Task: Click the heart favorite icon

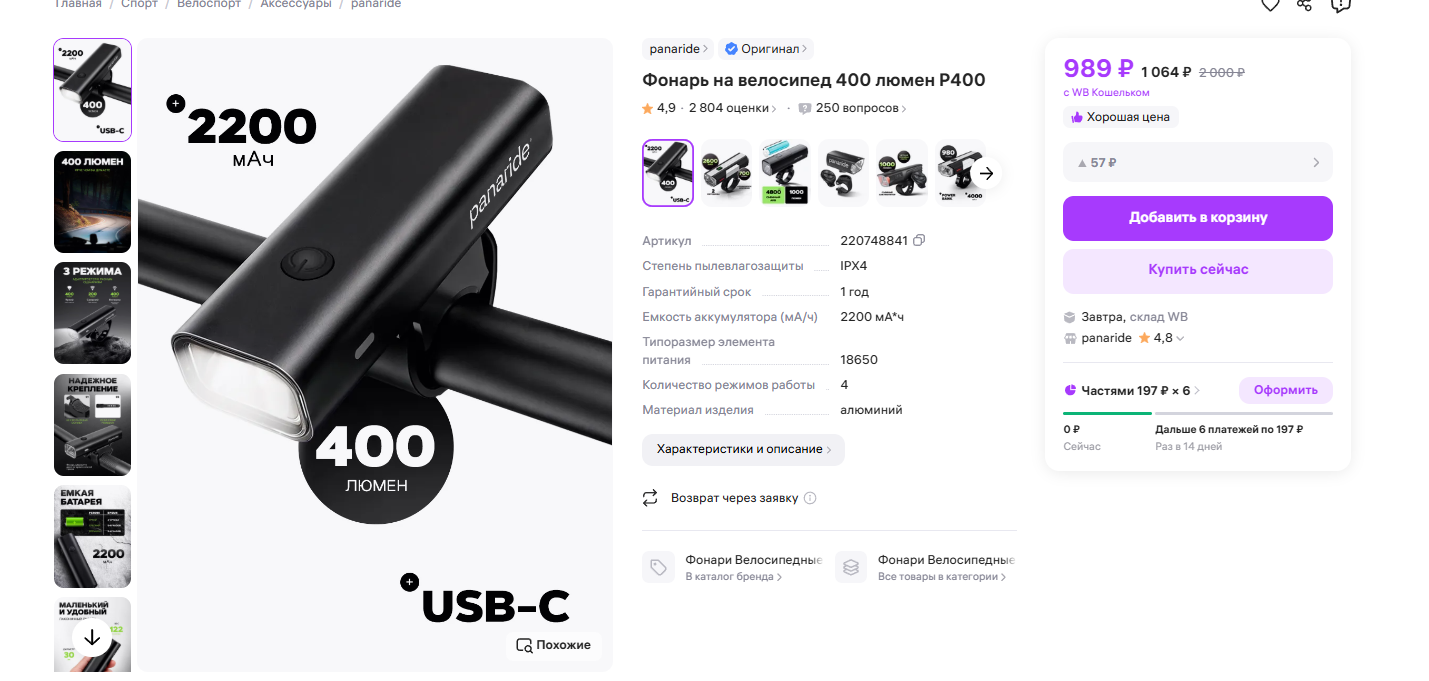Action: 1270,4
